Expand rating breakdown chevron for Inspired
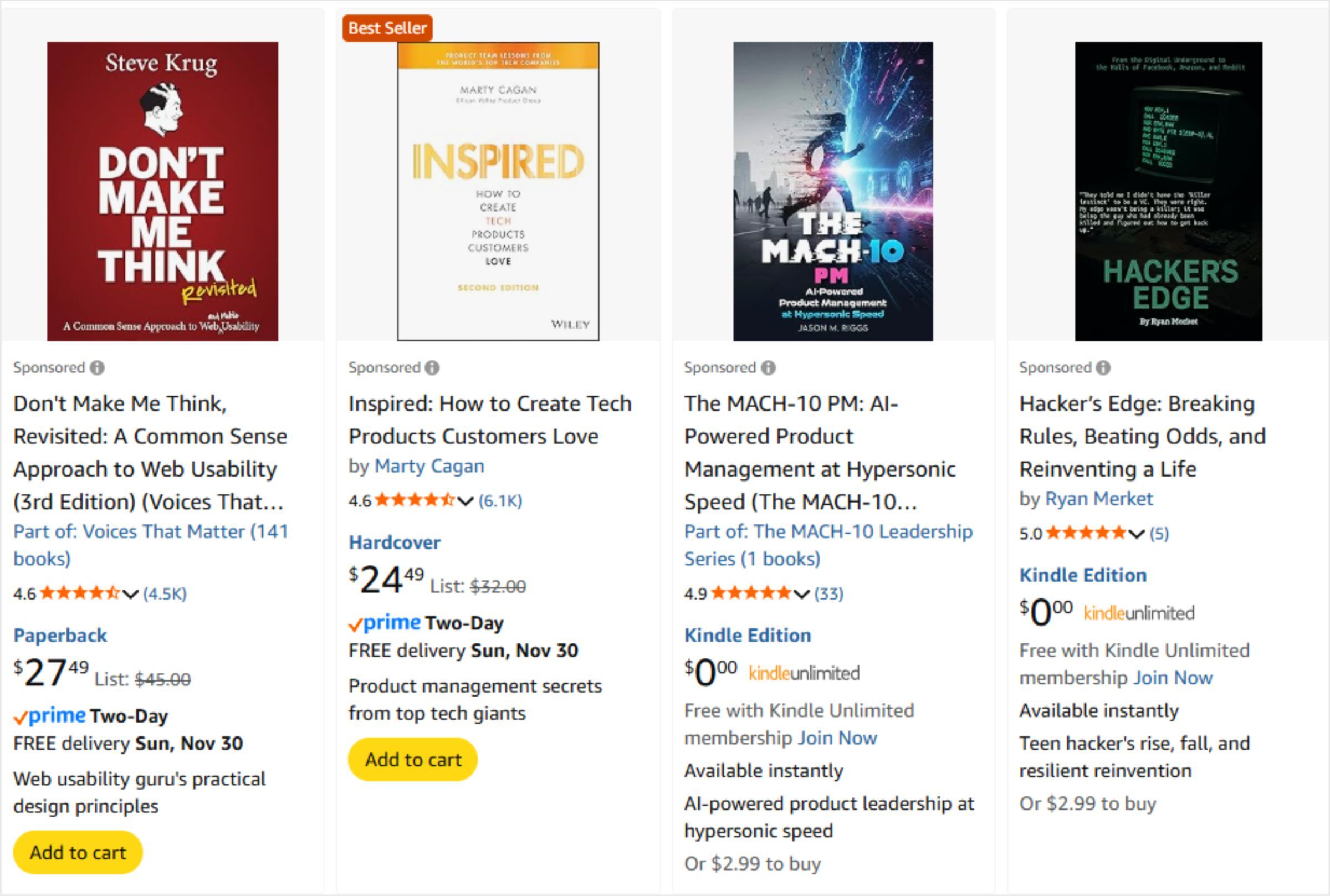The height and width of the screenshot is (896, 1330). (x=465, y=501)
